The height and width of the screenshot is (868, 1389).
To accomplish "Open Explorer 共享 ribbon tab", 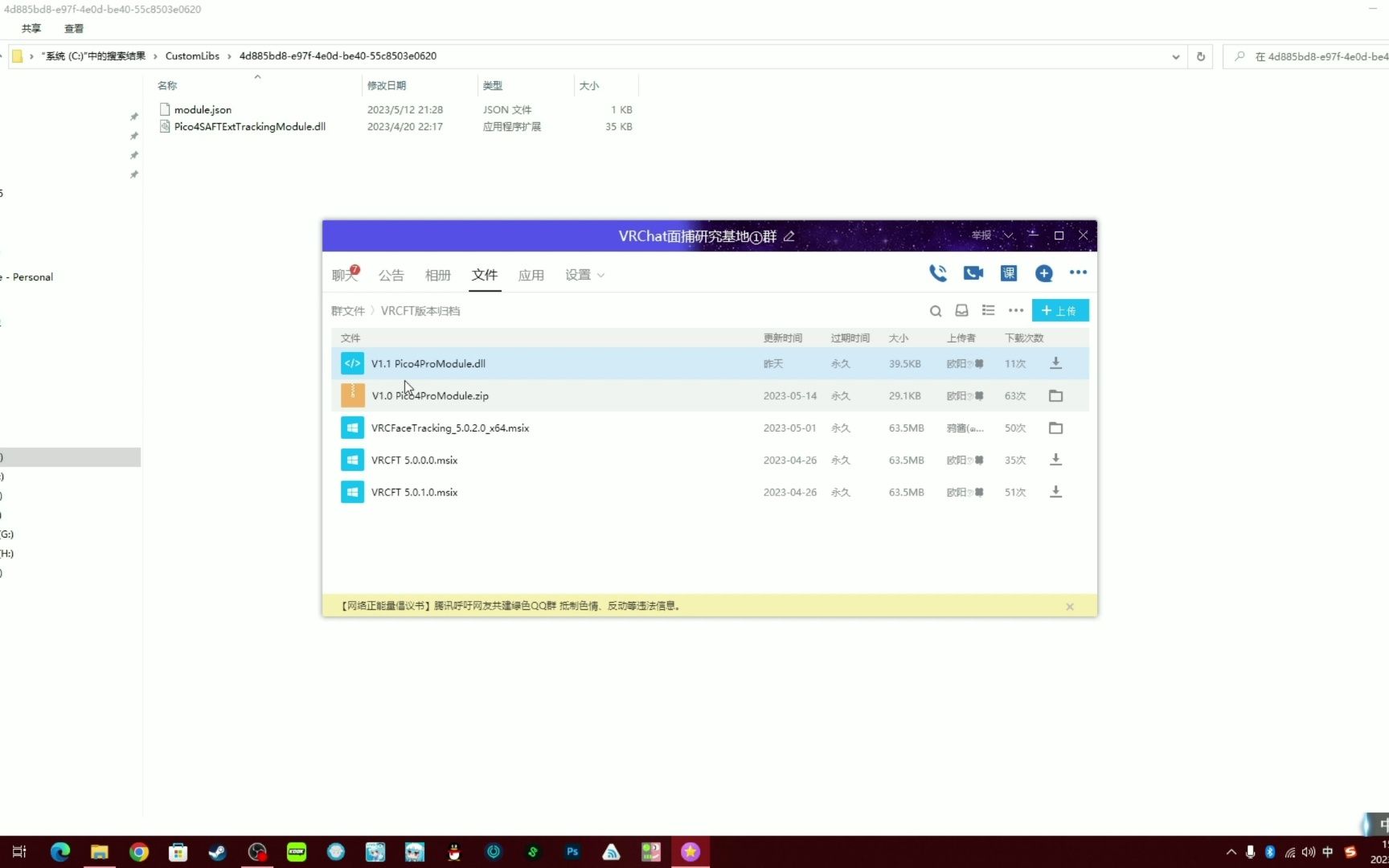I will (x=31, y=29).
